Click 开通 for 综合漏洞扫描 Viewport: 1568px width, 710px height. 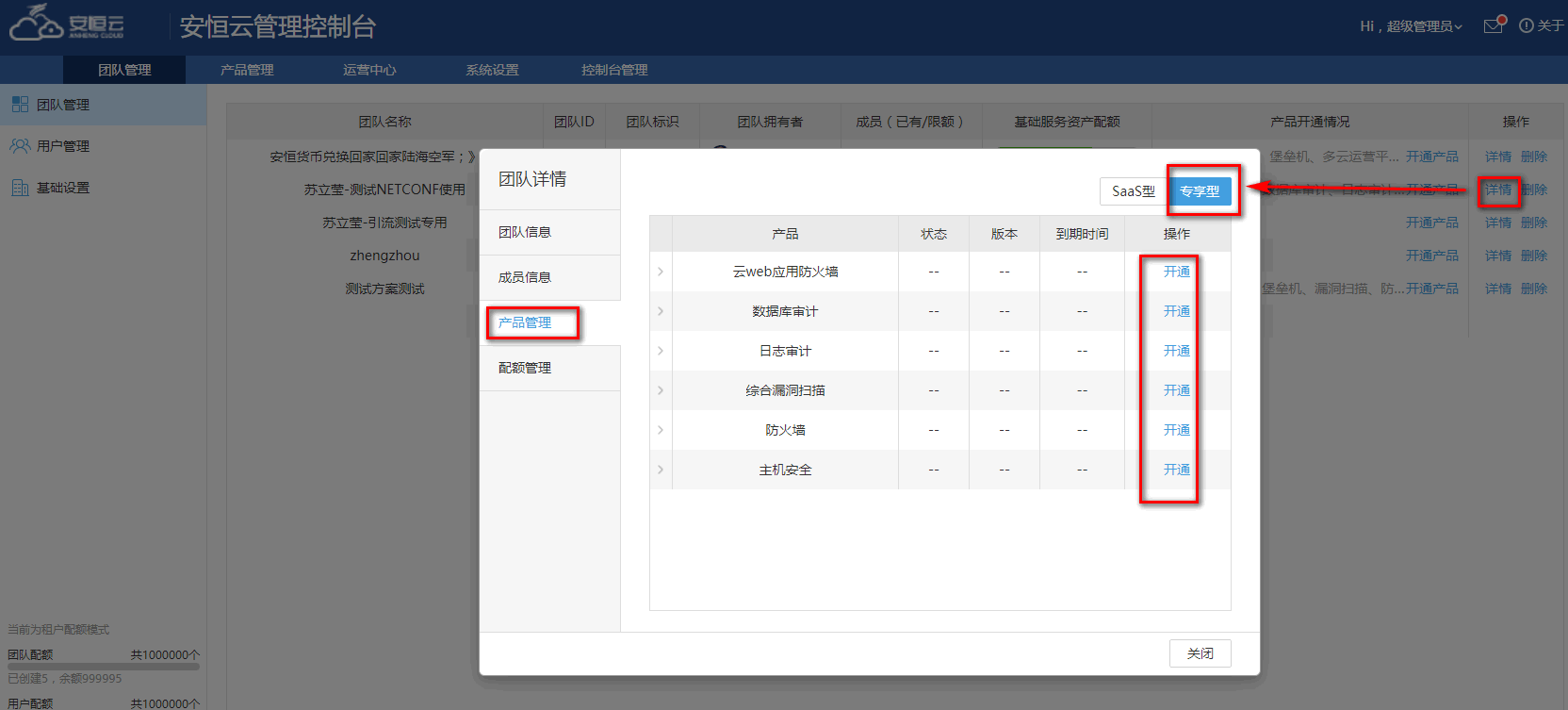tap(1177, 390)
